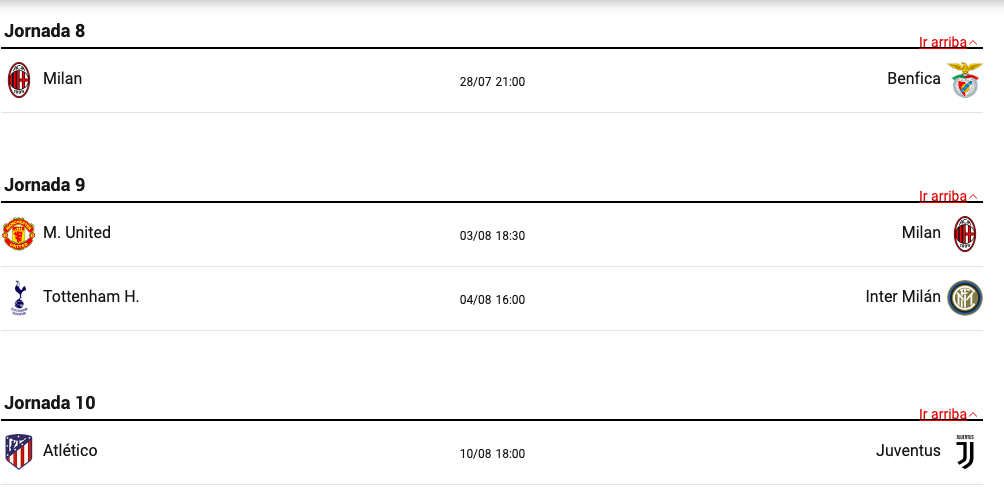This screenshot has height=488, width=1004.
Task: Click the Milan crest in Jornada 9
Action: (964, 234)
